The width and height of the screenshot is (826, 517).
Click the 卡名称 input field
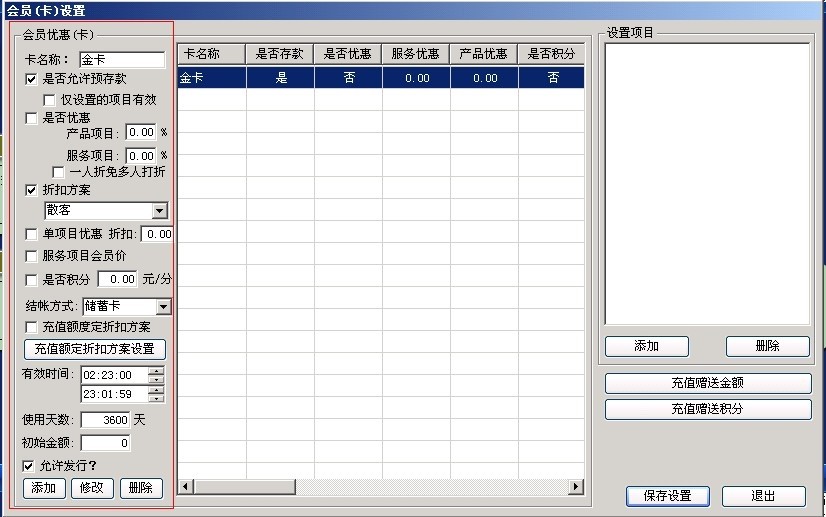122,60
